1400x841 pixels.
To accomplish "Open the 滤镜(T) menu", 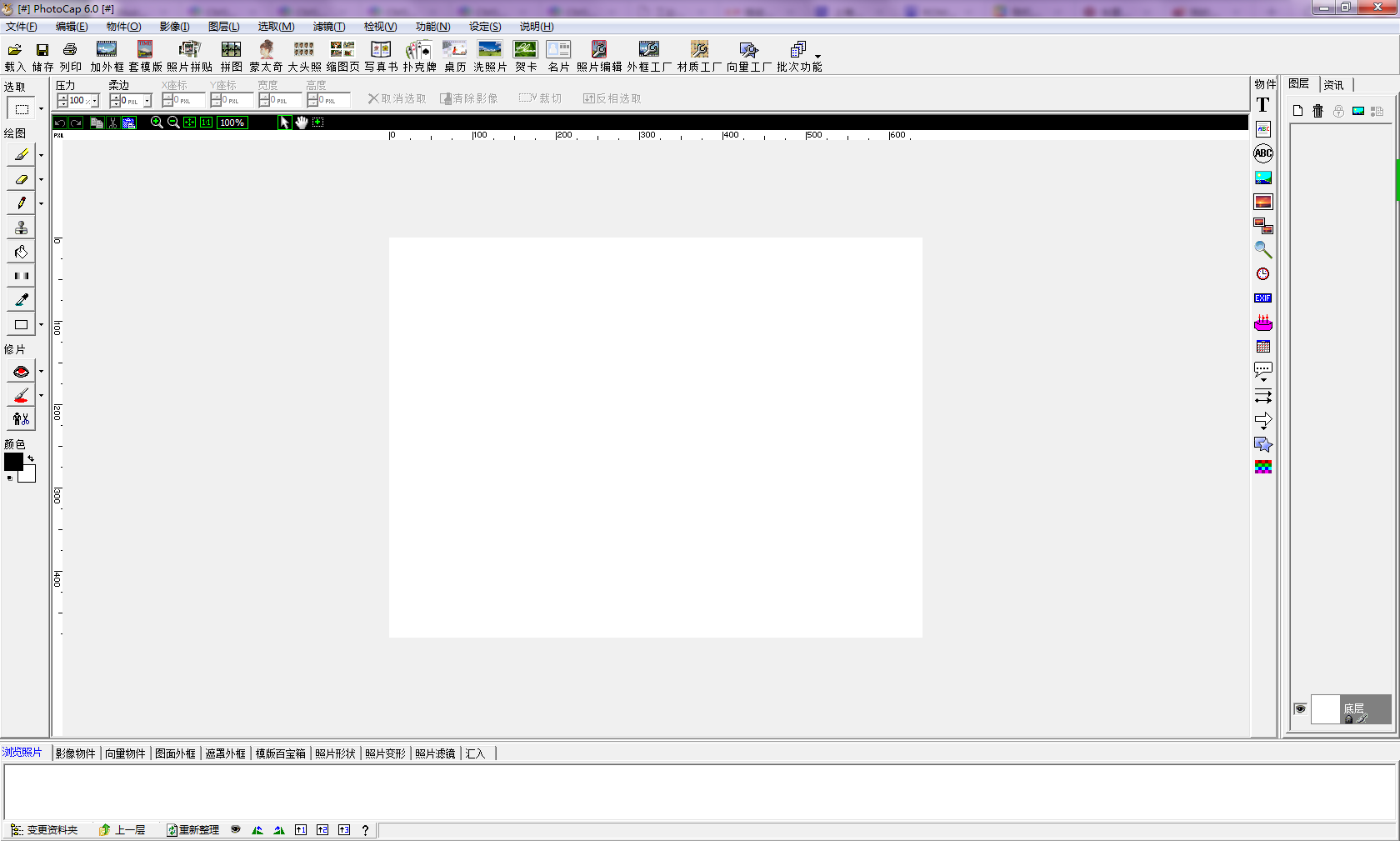I will 328,27.
